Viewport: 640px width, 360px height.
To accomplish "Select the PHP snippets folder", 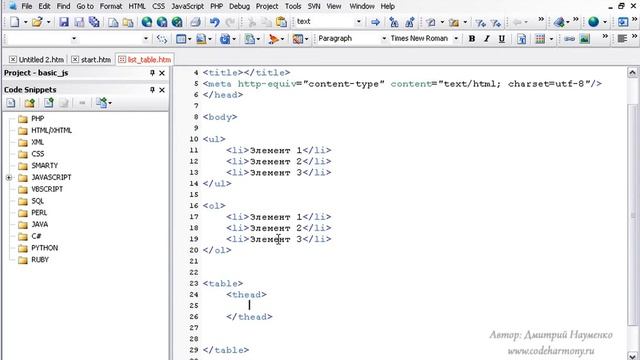I will 38,119.
